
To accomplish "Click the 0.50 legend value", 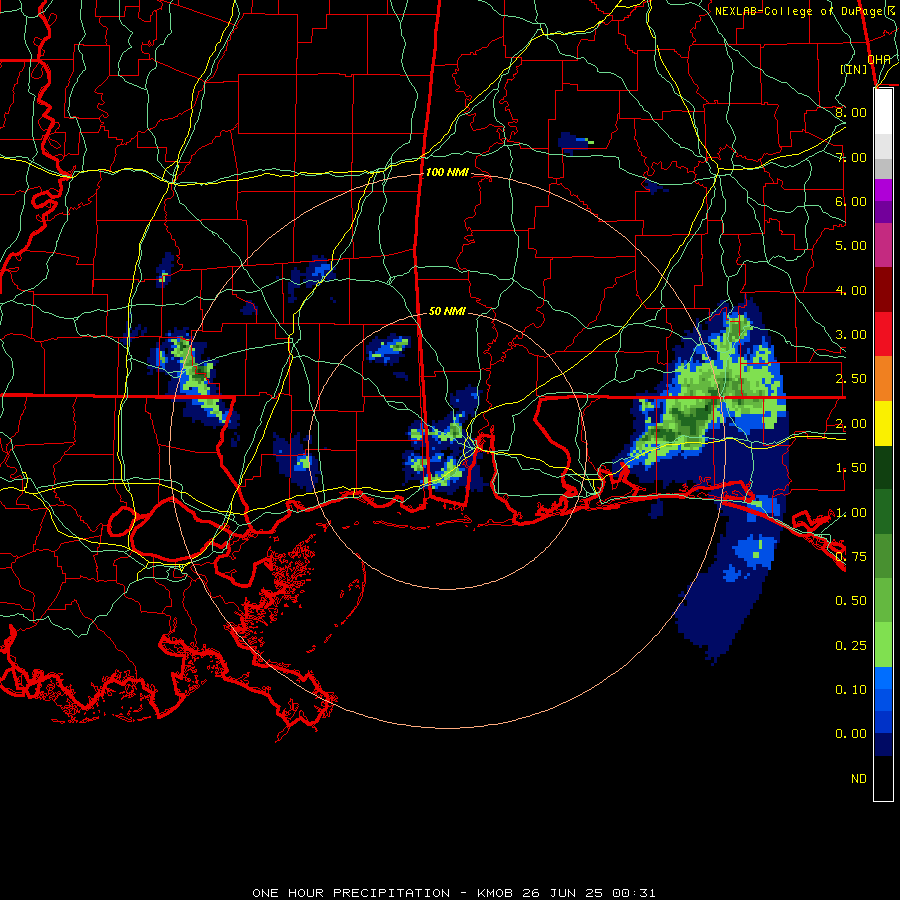I will tap(851, 601).
